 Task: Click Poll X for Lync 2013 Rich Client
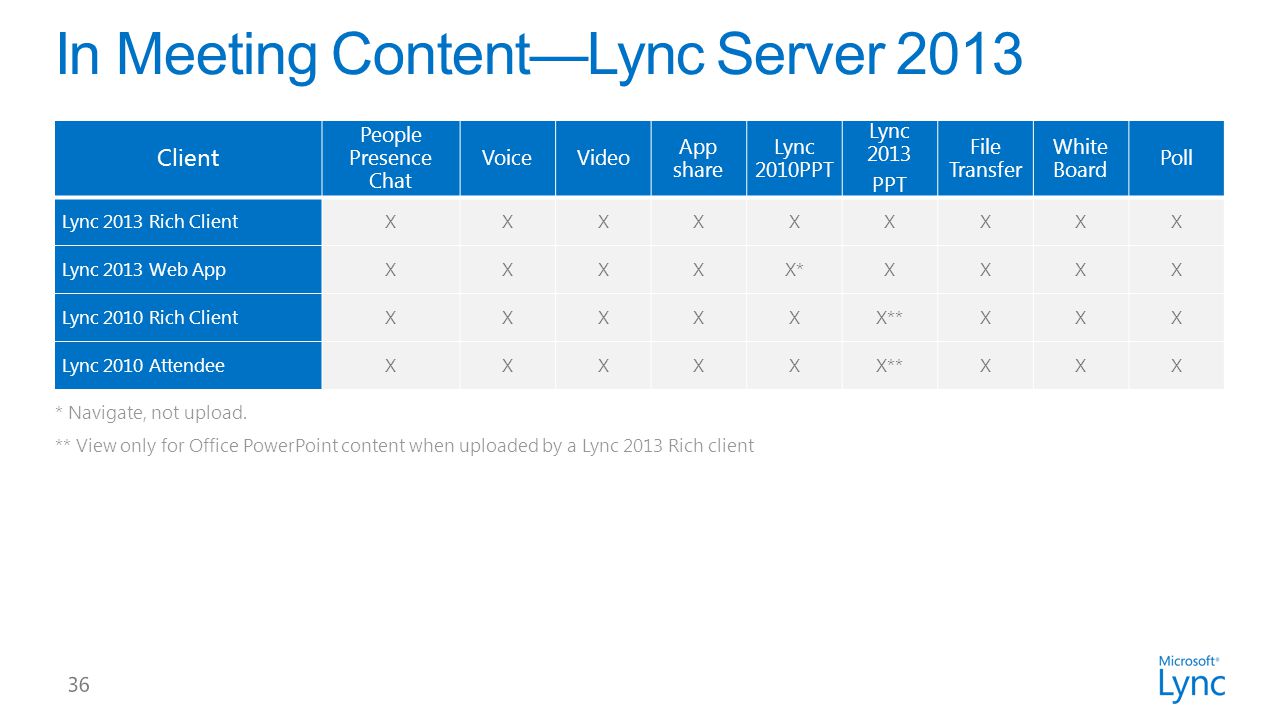[x=1176, y=222]
